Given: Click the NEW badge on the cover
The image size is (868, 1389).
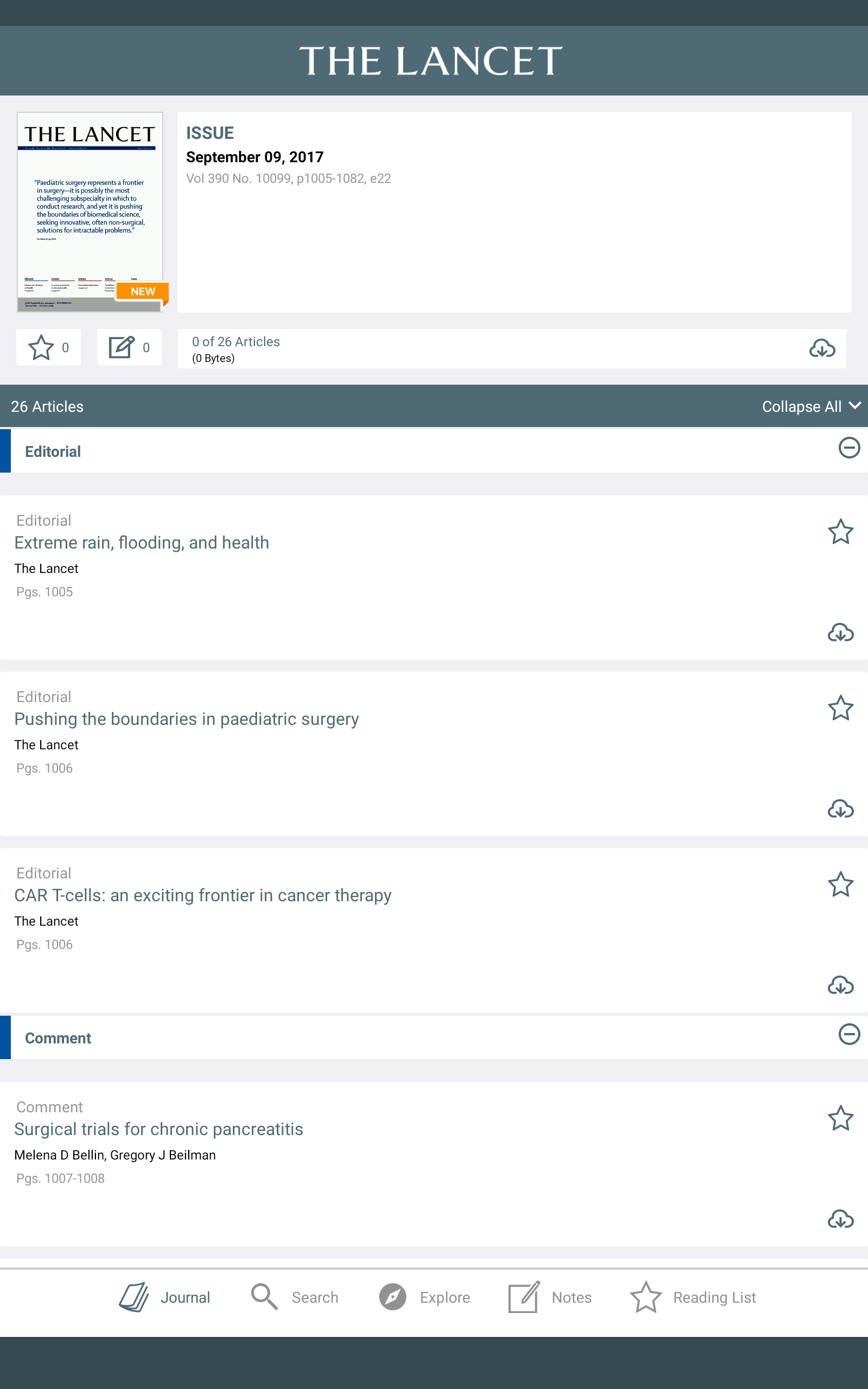Looking at the screenshot, I should 142,291.
